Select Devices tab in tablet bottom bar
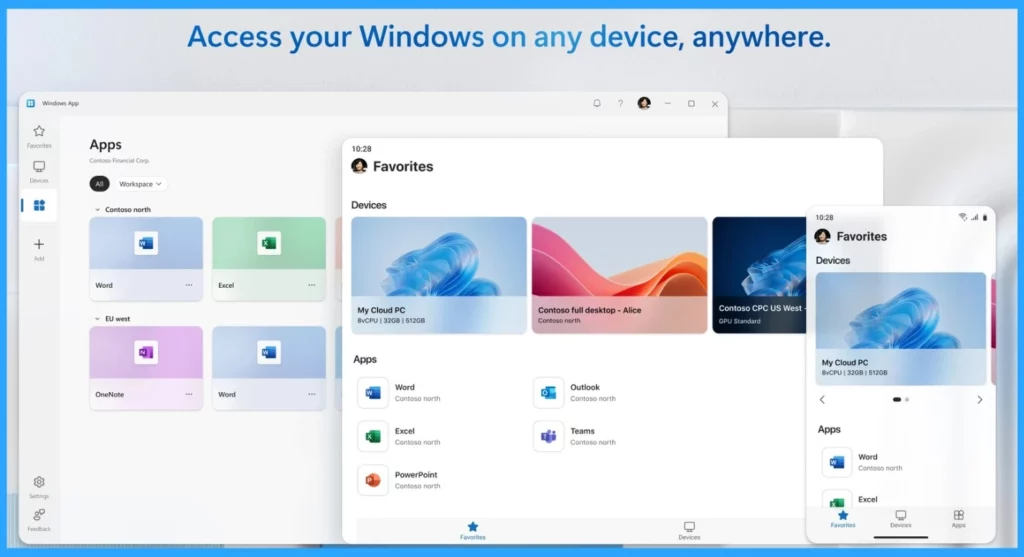This screenshot has height=557, width=1024. pos(689,531)
